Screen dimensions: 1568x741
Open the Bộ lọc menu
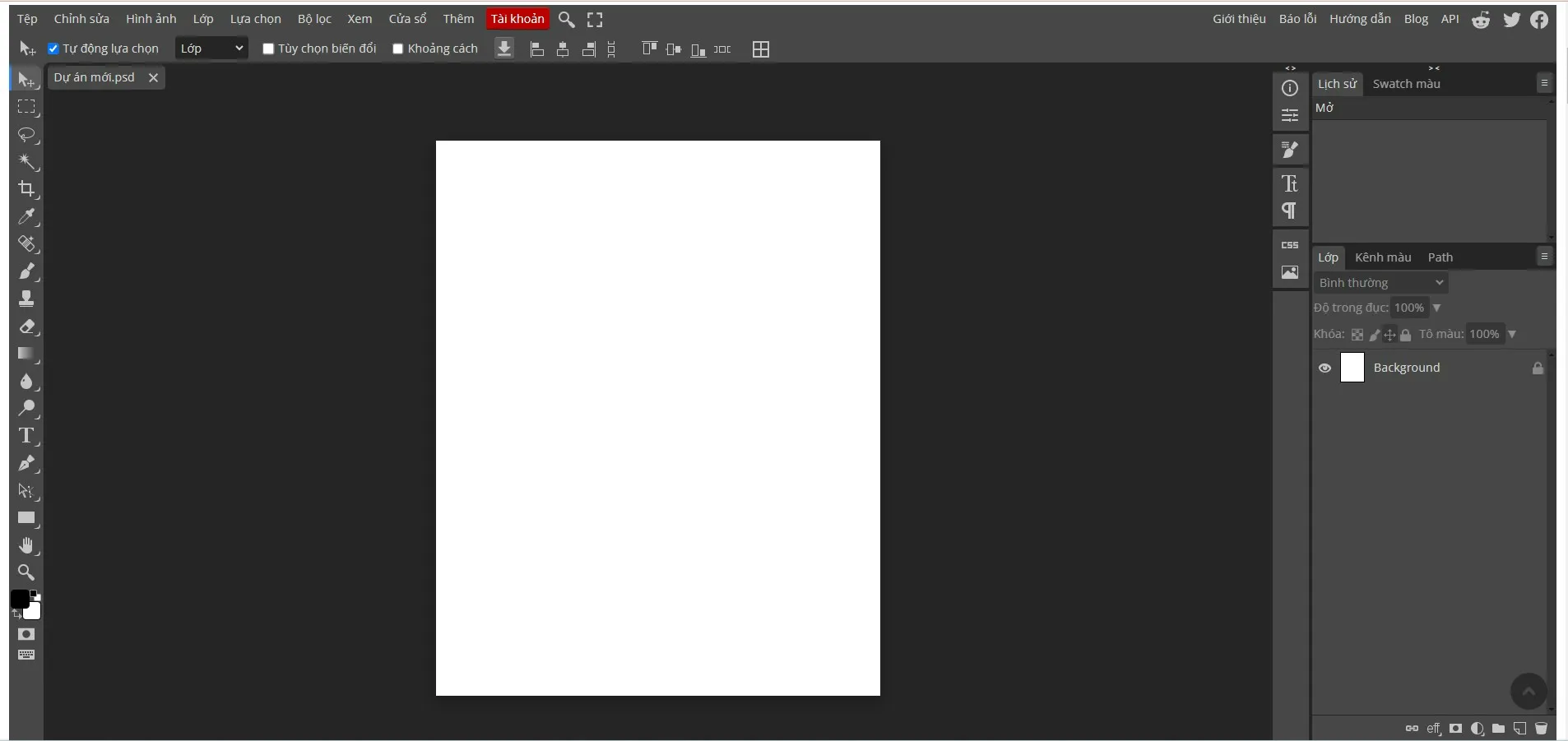pyautogui.click(x=314, y=19)
